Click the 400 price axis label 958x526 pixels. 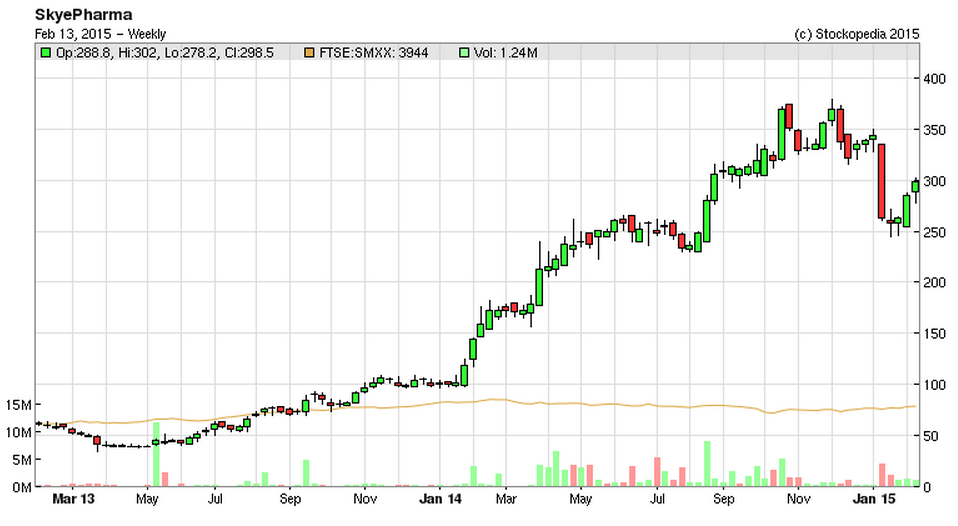point(934,79)
